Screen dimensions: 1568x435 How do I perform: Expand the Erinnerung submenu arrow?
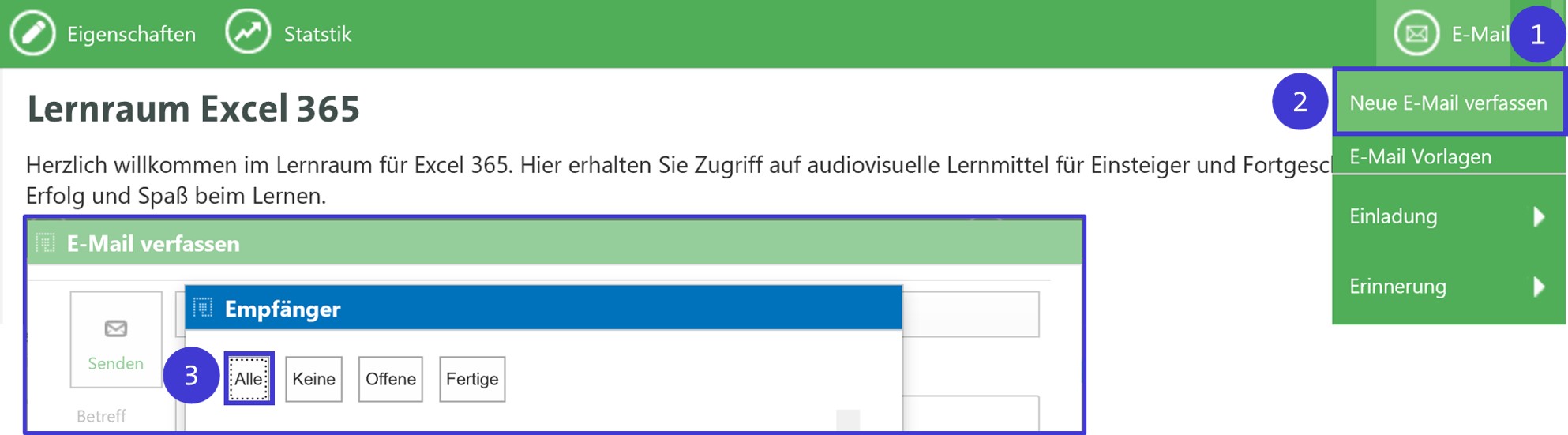pyautogui.click(x=1539, y=286)
